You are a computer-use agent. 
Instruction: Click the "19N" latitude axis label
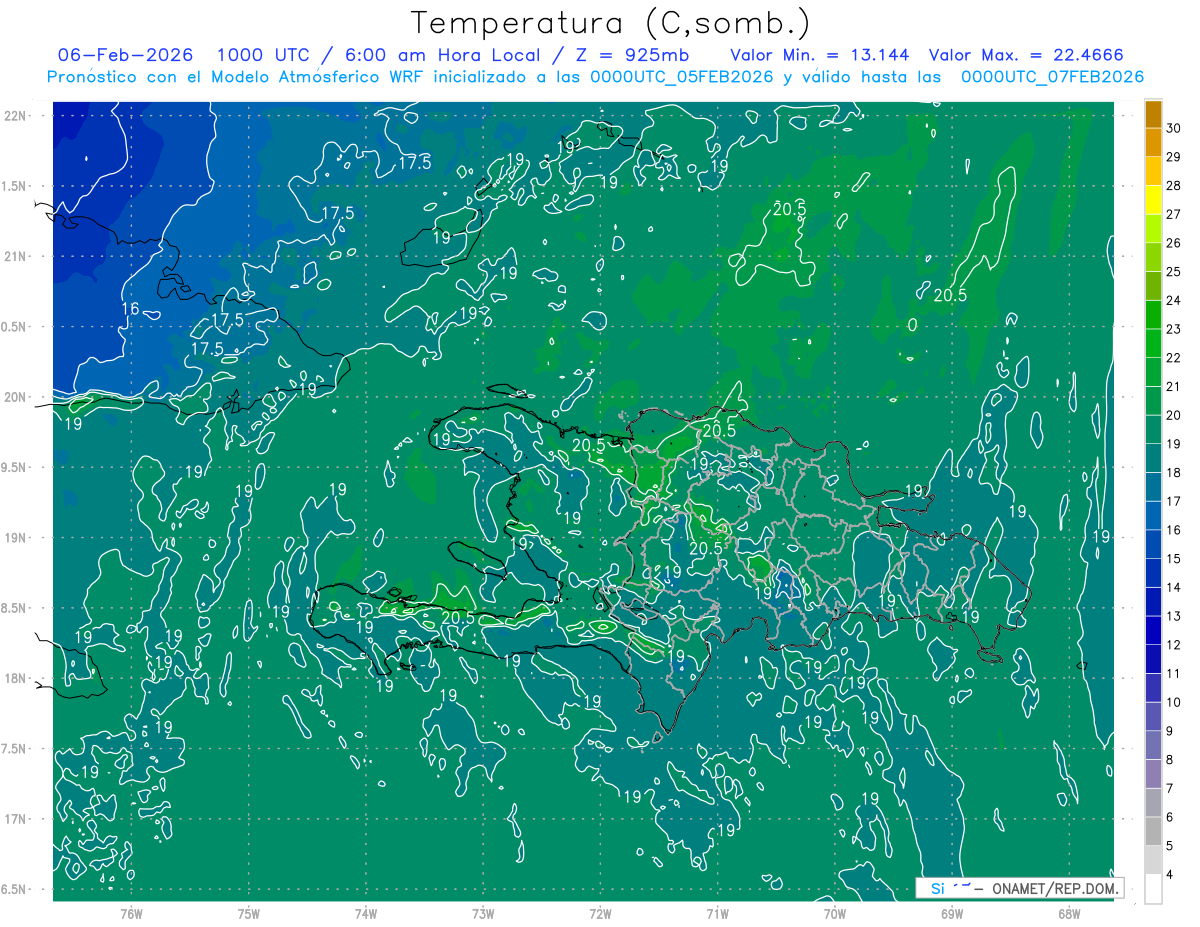pos(15,538)
